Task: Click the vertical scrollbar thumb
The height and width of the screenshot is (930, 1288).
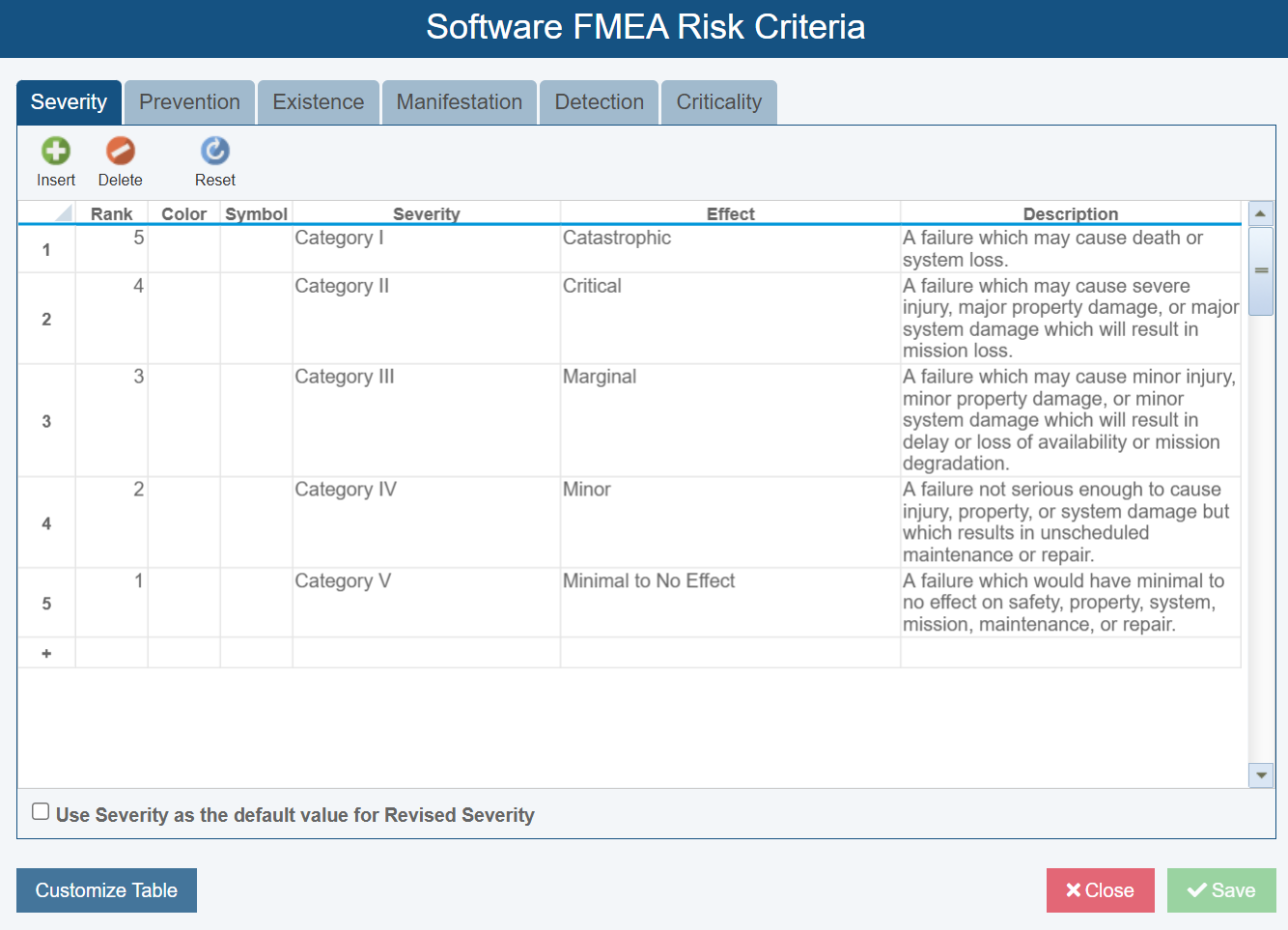Action: point(1261,271)
